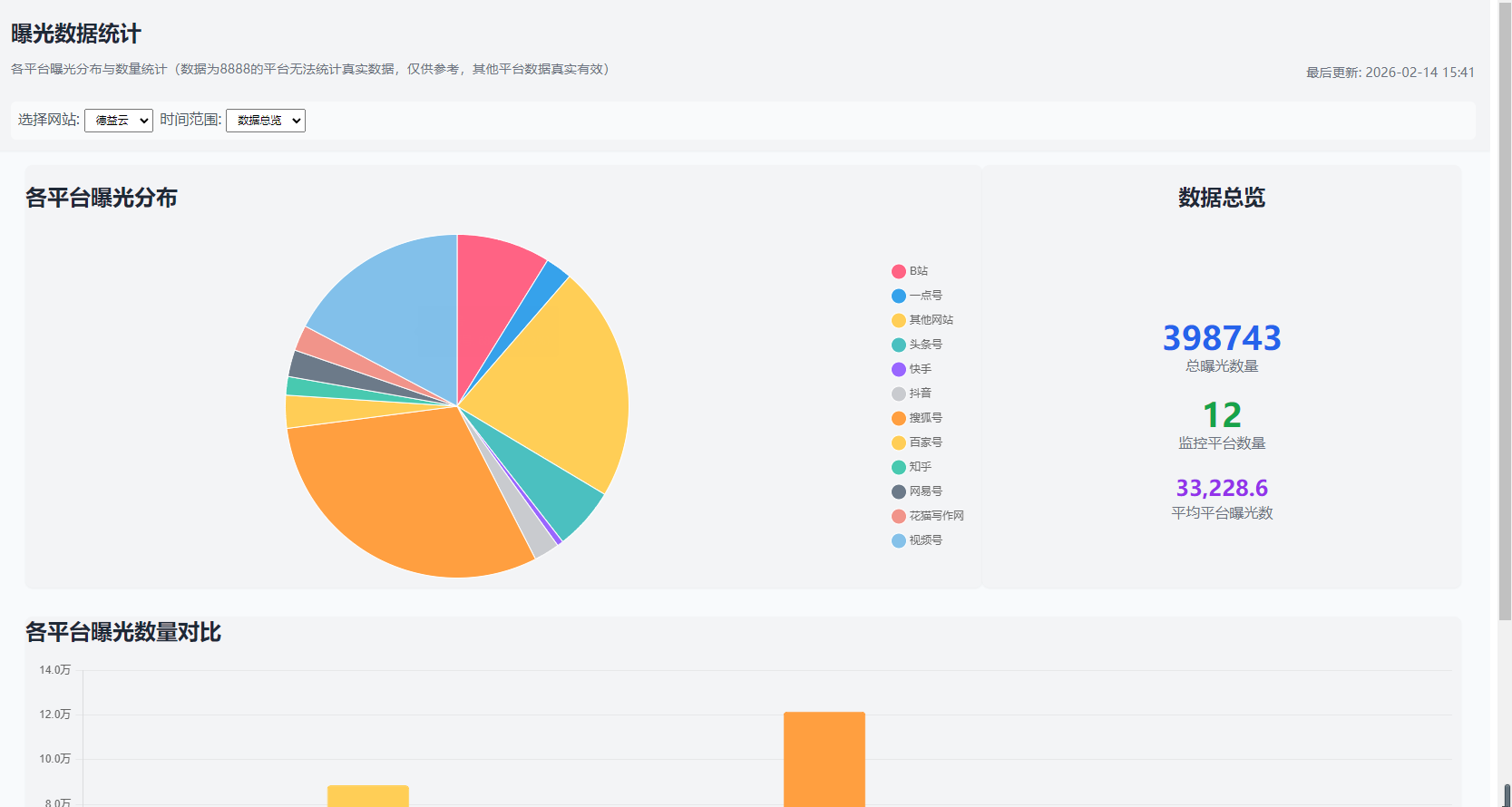Viewport: 1512px width, 807px height.
Task: Open the 选择网站 dropdown showing 德益云
Action: [x=119, y=121]
